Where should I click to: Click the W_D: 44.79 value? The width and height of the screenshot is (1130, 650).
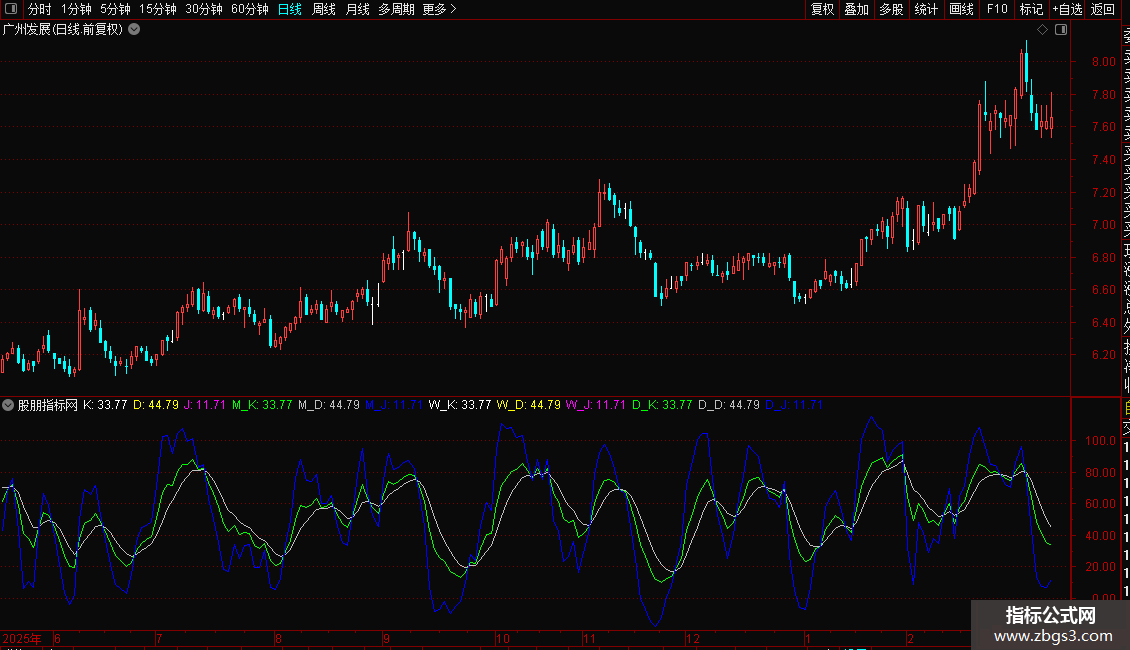(x=528, y=405)
